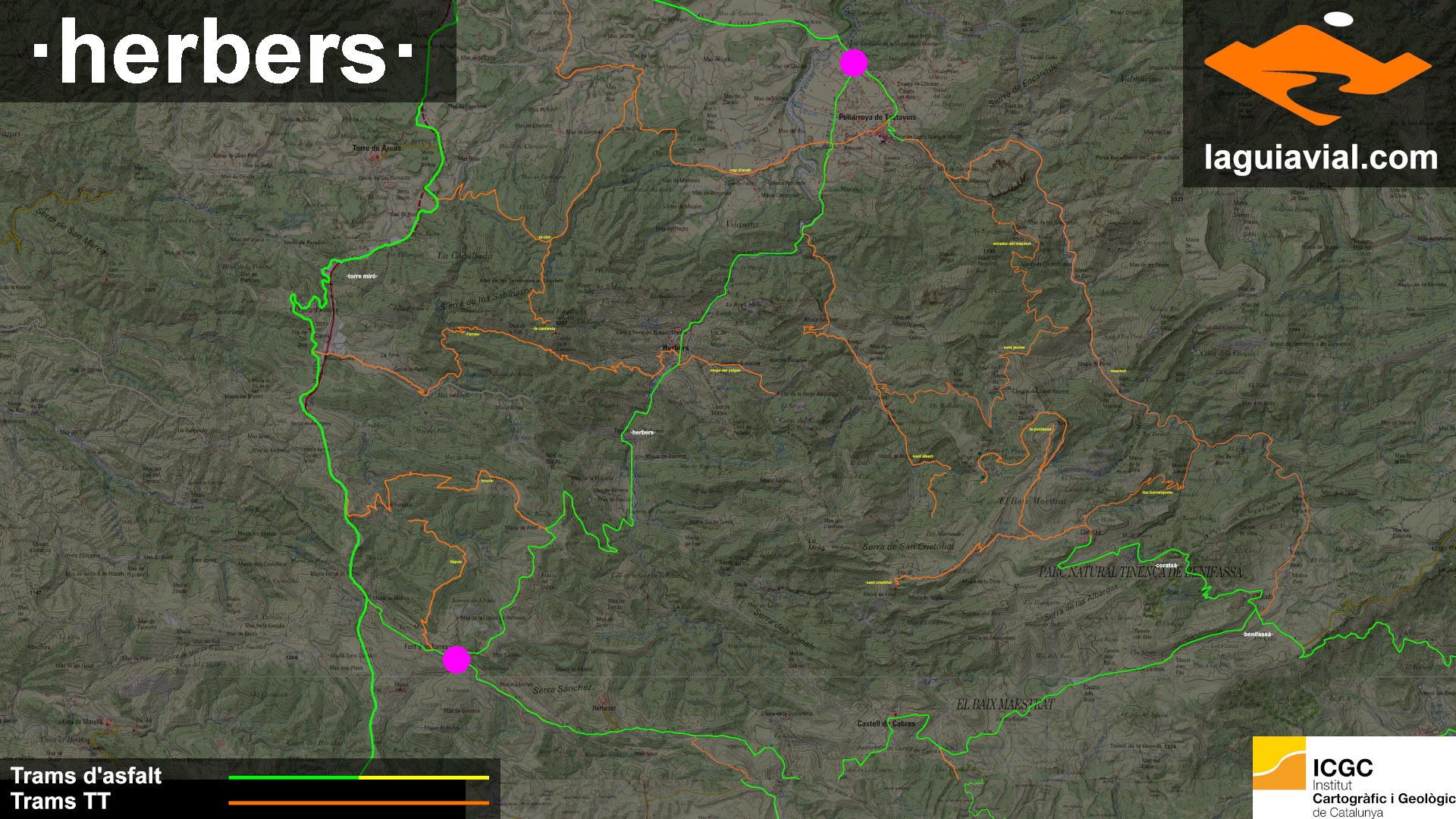
Task: Click the 'coratxà' waypoint label
Action: (x=1166, y=565)
